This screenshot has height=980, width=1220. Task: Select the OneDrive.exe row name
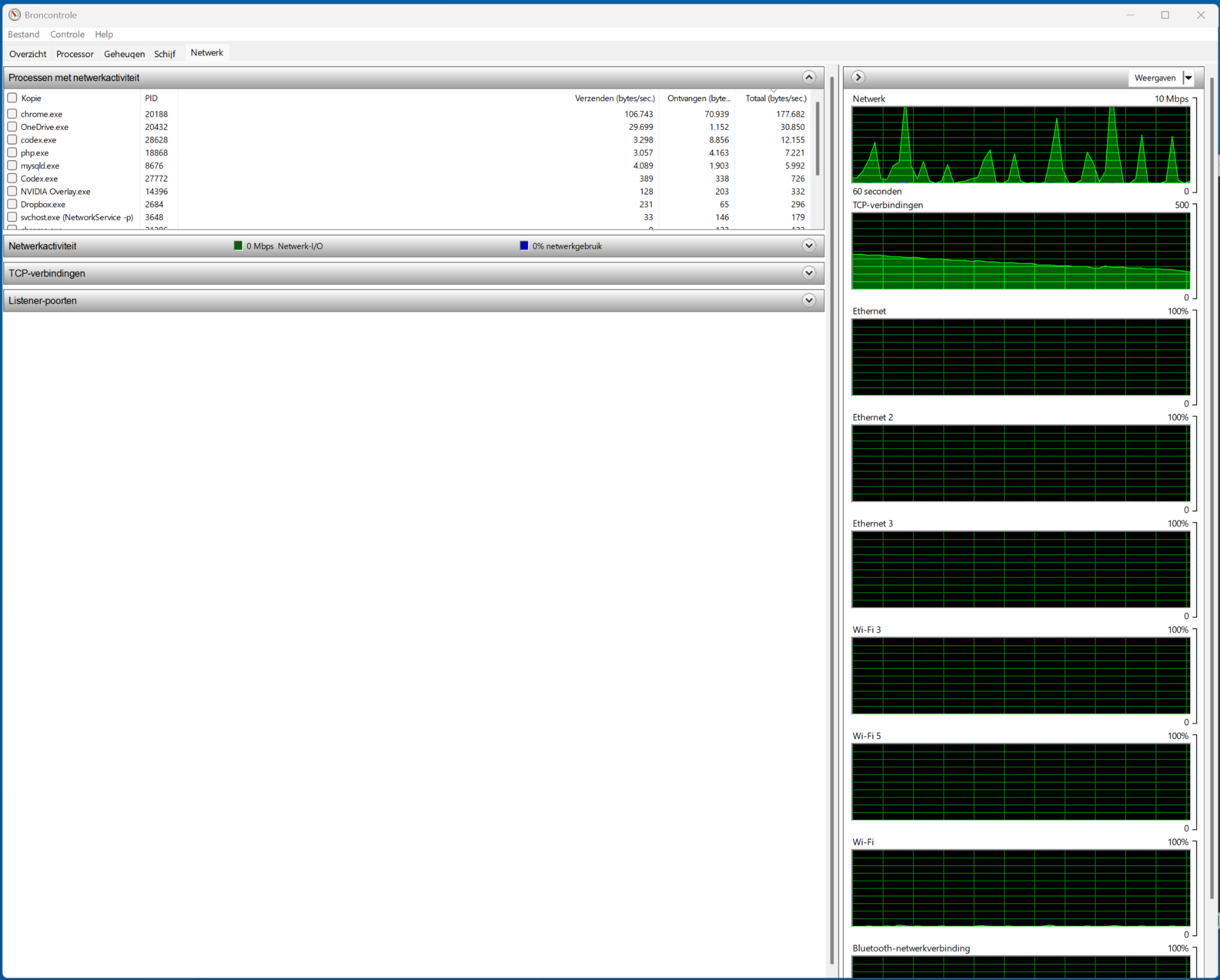coord(45,127)
